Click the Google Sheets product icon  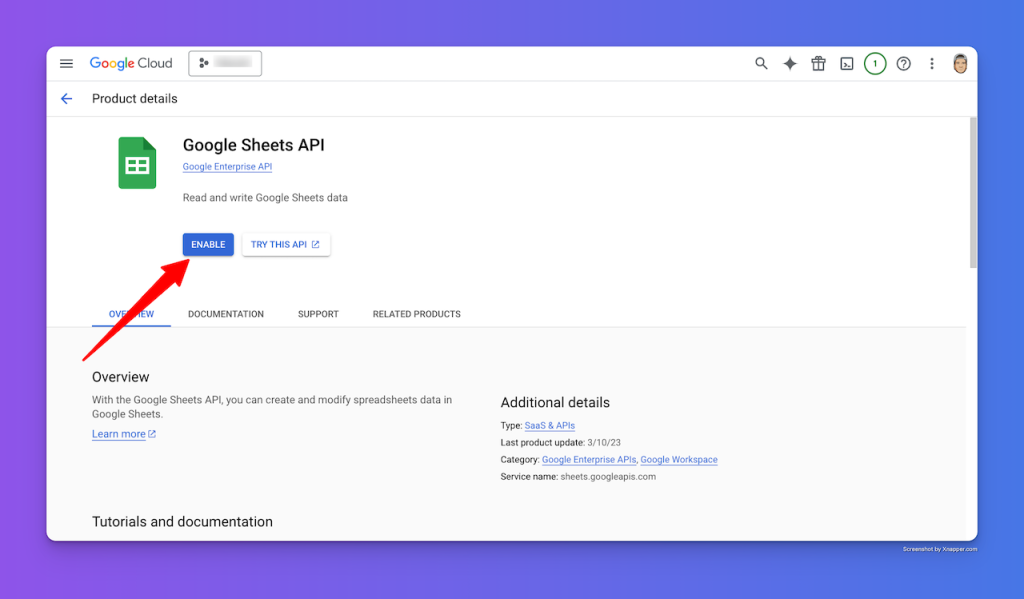[137, 163]
